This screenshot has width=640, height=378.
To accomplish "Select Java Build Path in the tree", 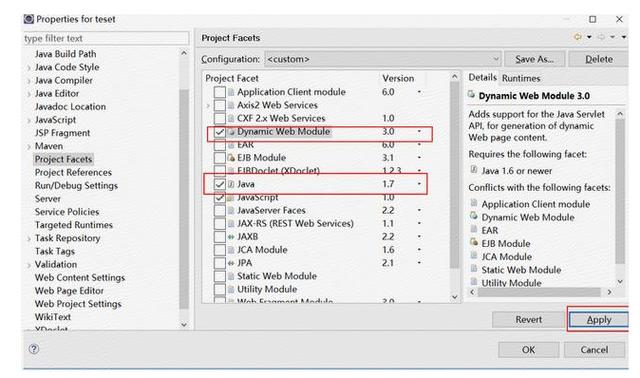I will [x=65, y=54].
